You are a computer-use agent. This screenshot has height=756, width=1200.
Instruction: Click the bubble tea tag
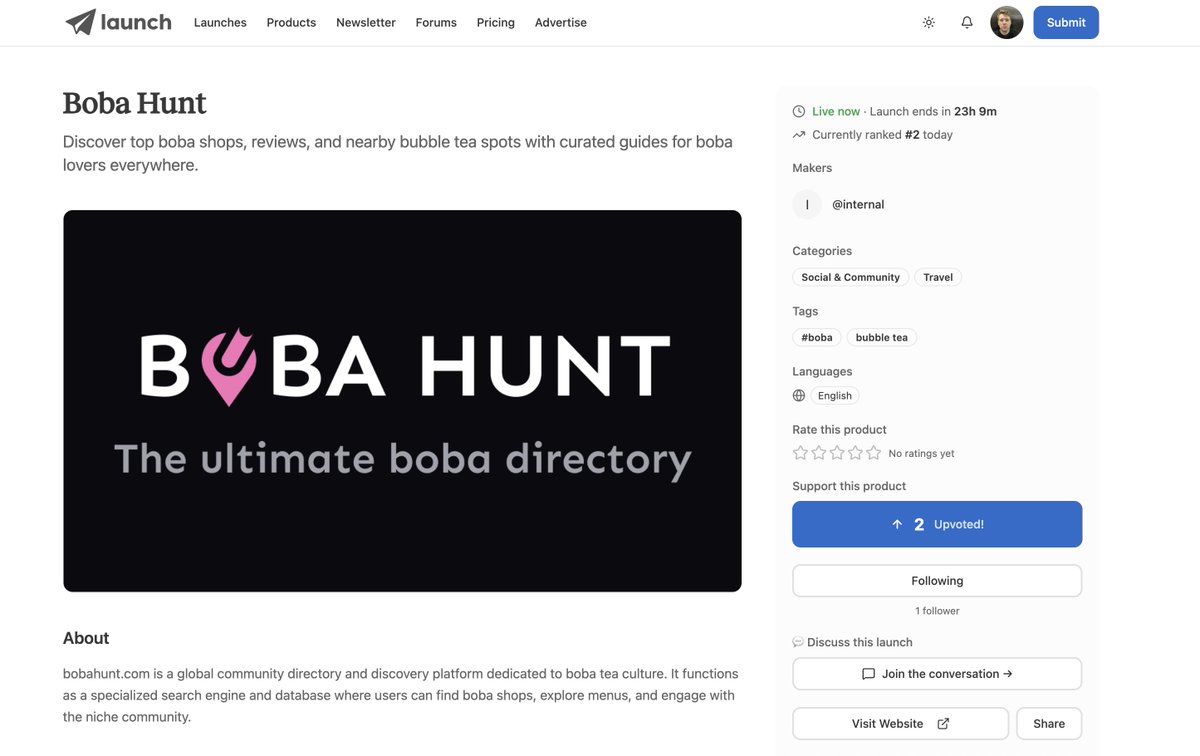(882, 337)
